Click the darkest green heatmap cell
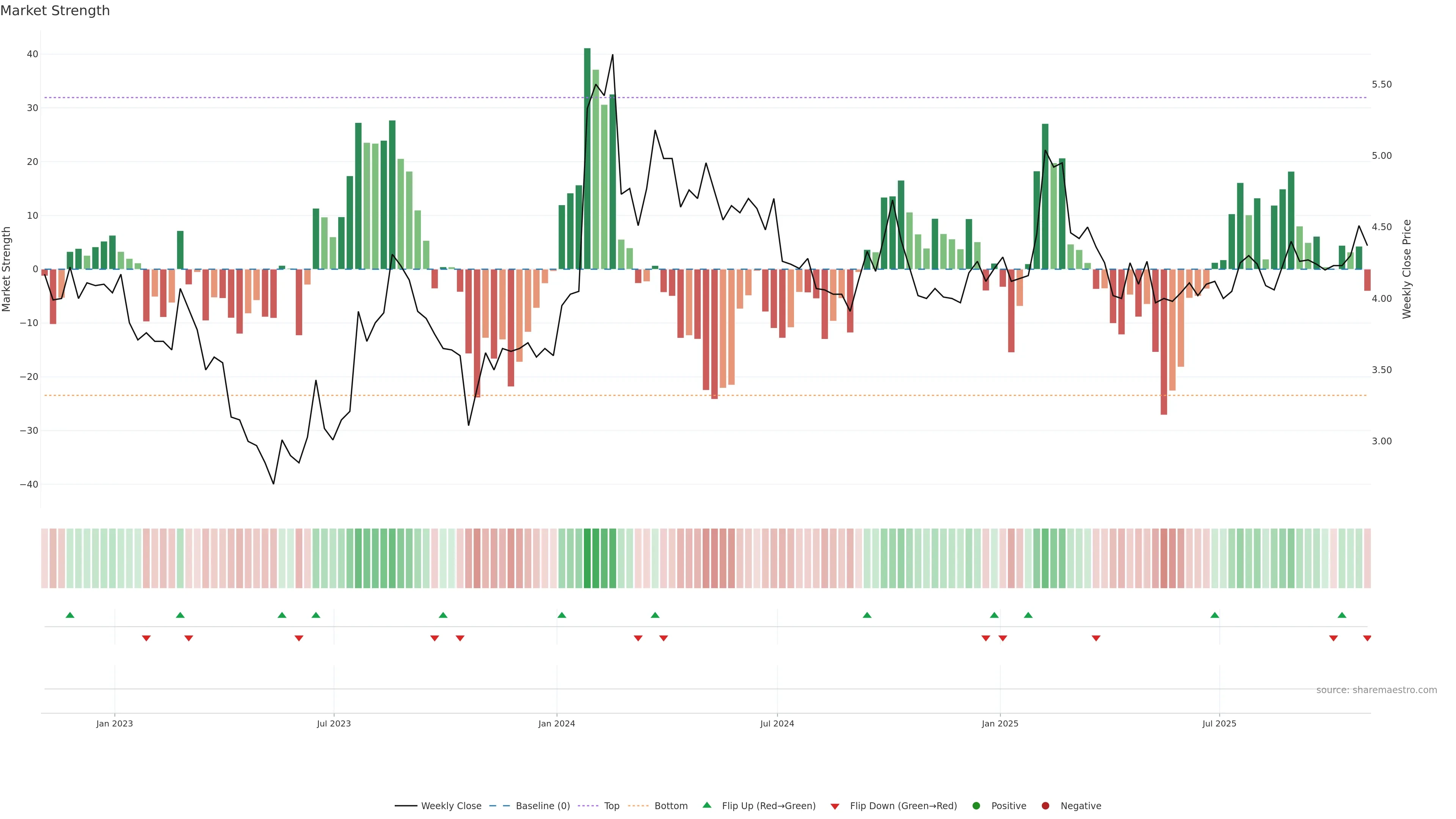Image resolution: width=1456 pixels, height=819 pixels. click(587, 558)
